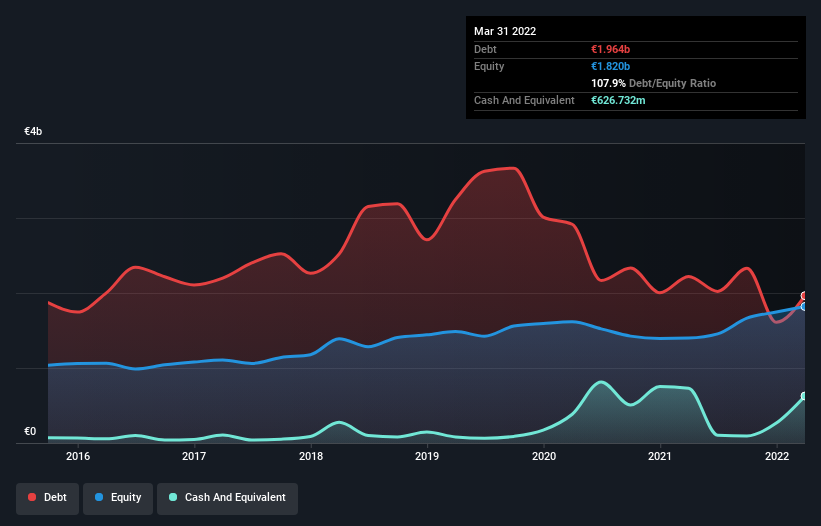The height and width of the screenshot is (526, 821).
Task: Click the red Debt legend dot
Action: coord(32,497)
